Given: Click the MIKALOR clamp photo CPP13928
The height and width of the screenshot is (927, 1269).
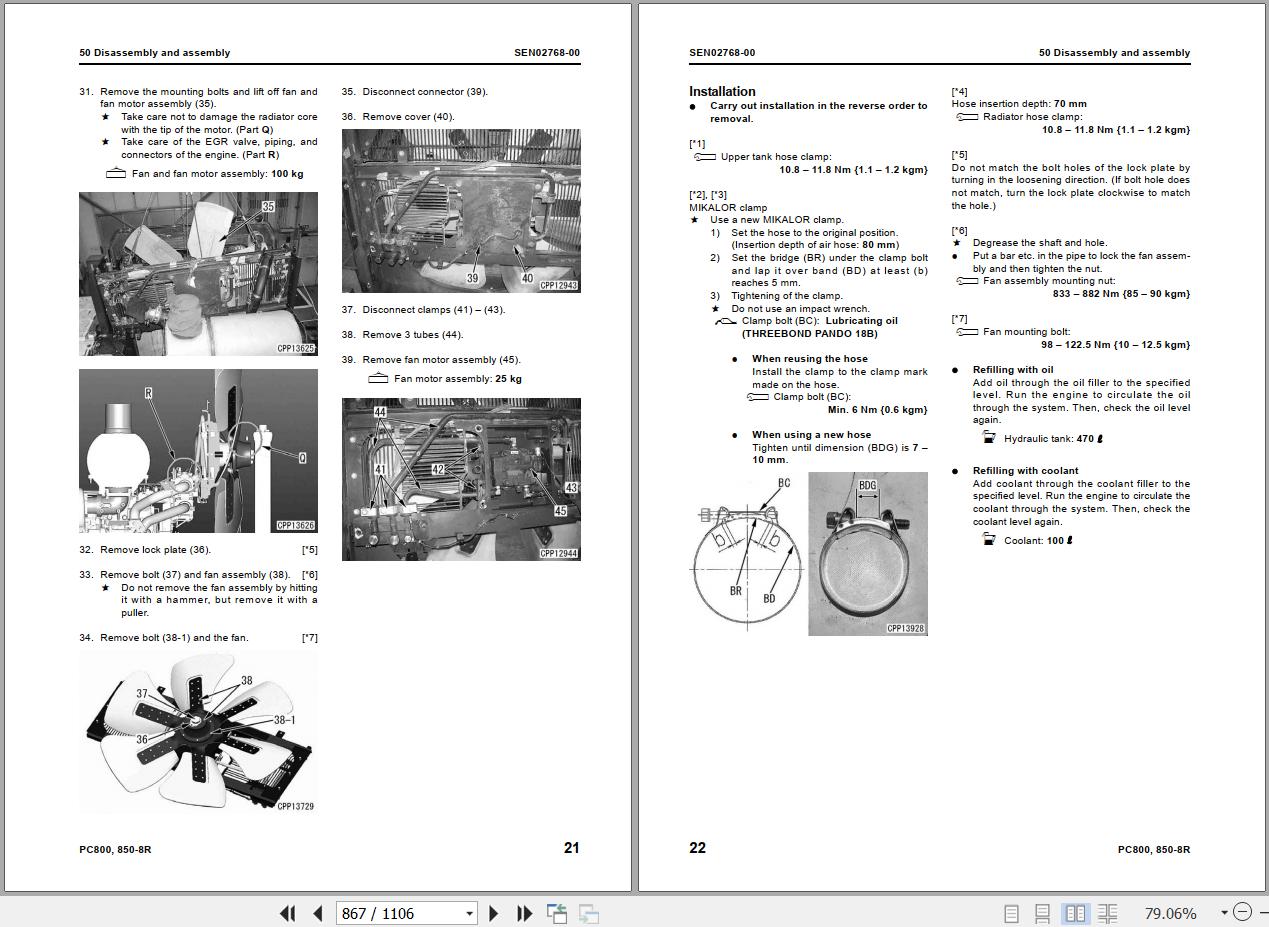Looking at the screenshot, I should point(868,554).
